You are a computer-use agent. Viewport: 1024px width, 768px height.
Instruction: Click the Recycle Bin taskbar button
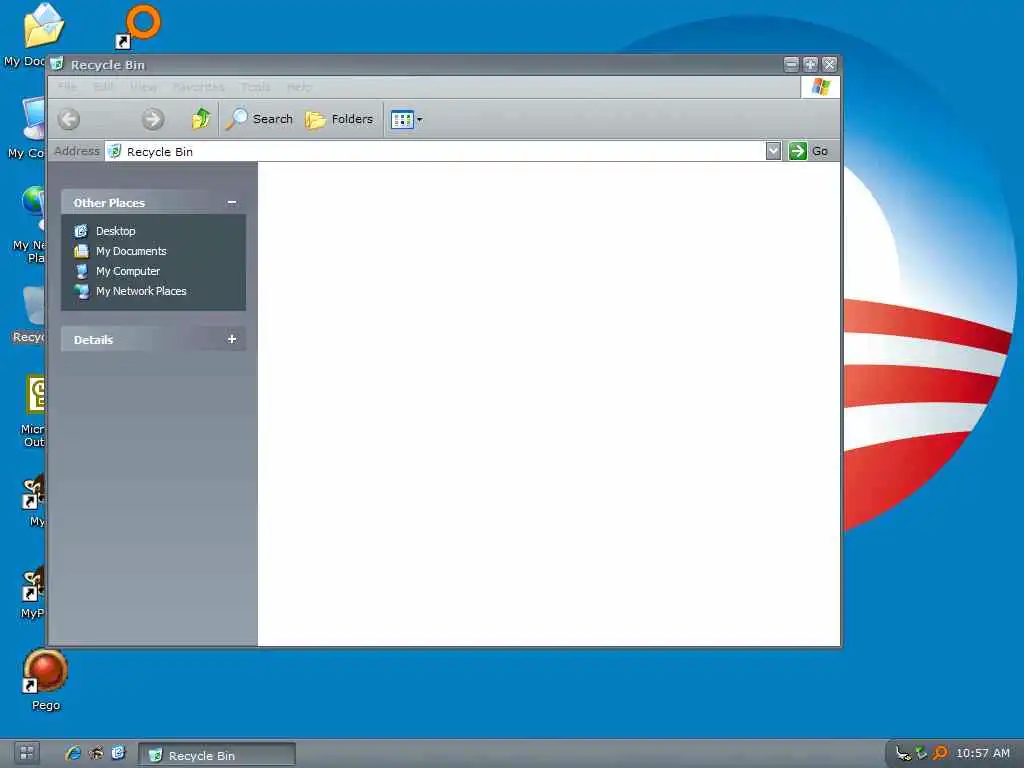pos(217,755)
